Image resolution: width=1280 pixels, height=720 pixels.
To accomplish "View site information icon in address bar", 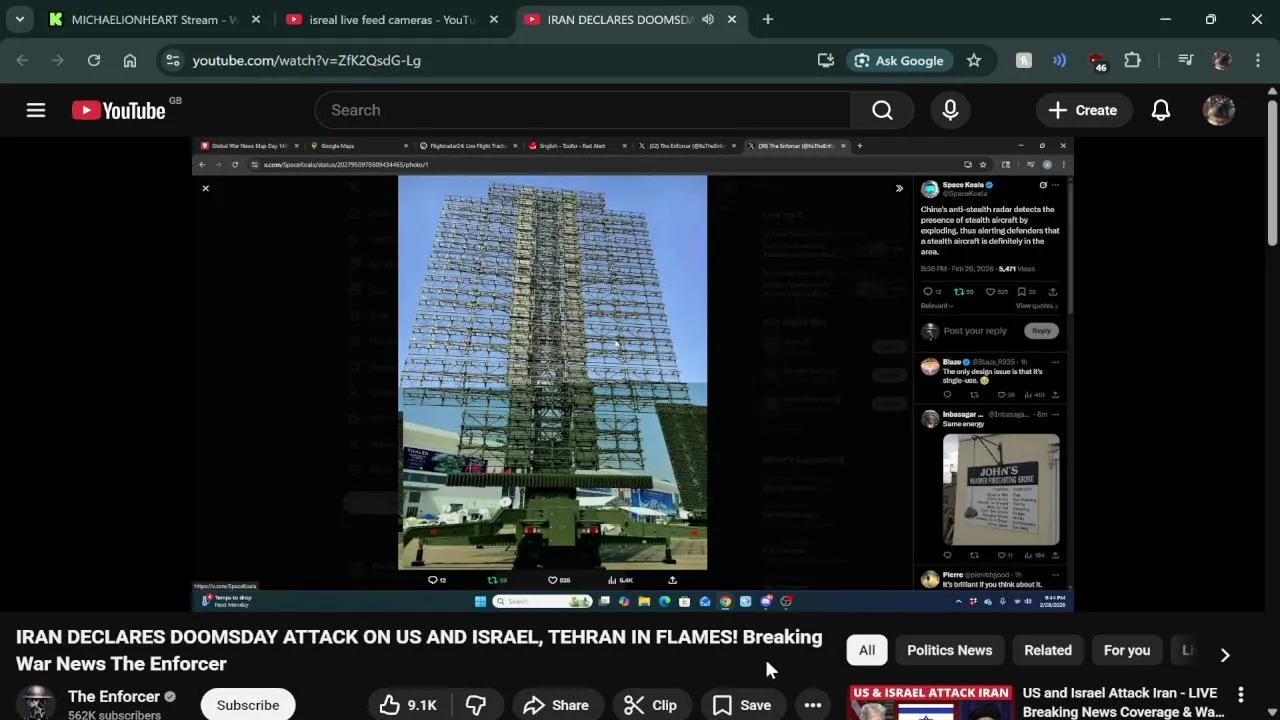I will (172, 60).
